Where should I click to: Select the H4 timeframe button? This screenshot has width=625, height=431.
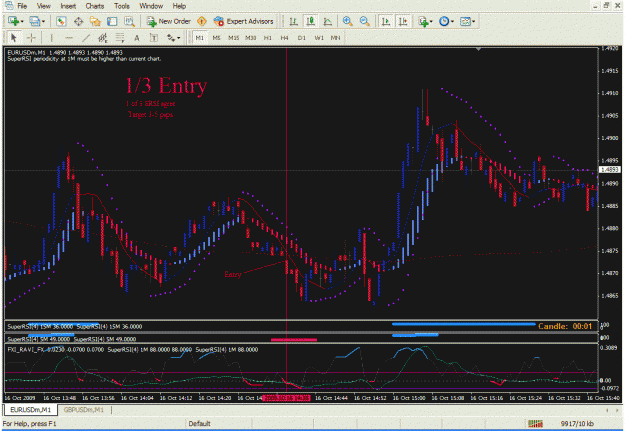pos(284,38)
